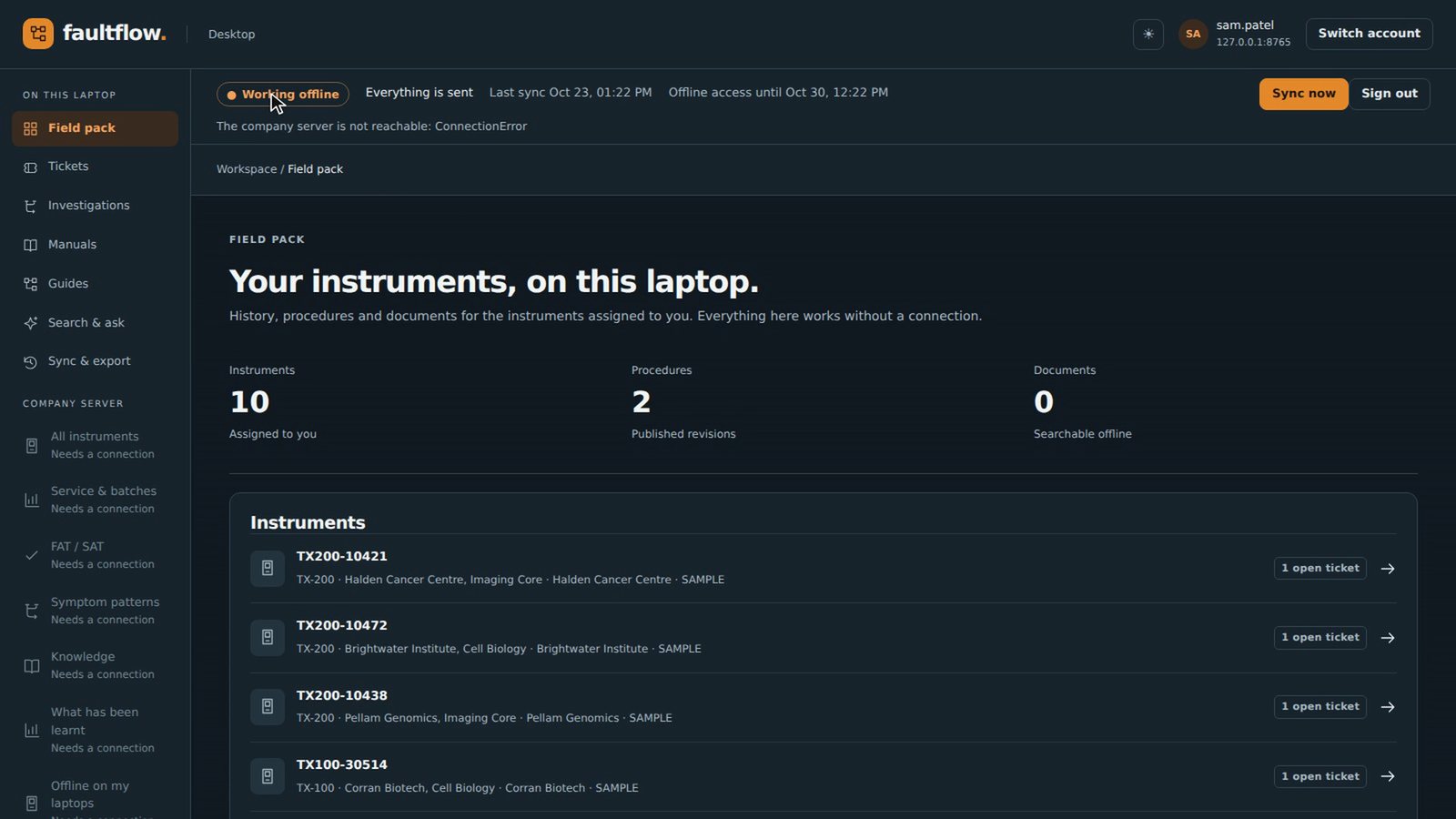Viewport: 1456px width, 819px height.
Task: Click 1 open ticket badge for TX200-10438
Action: pyautogui.click(x=1320, y=707)
